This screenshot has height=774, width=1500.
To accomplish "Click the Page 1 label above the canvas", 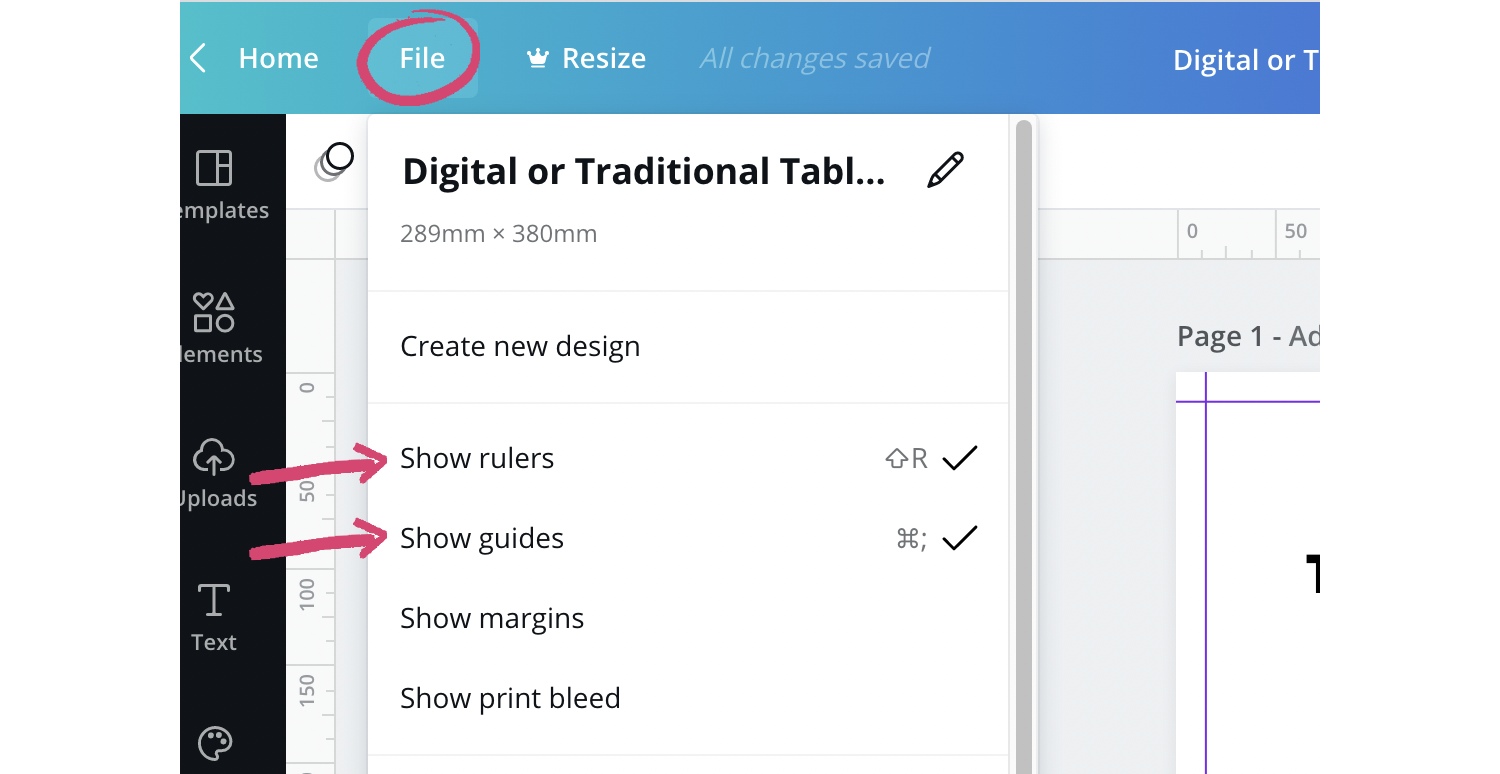I will pyautogui.click(x=1247, y=336).
